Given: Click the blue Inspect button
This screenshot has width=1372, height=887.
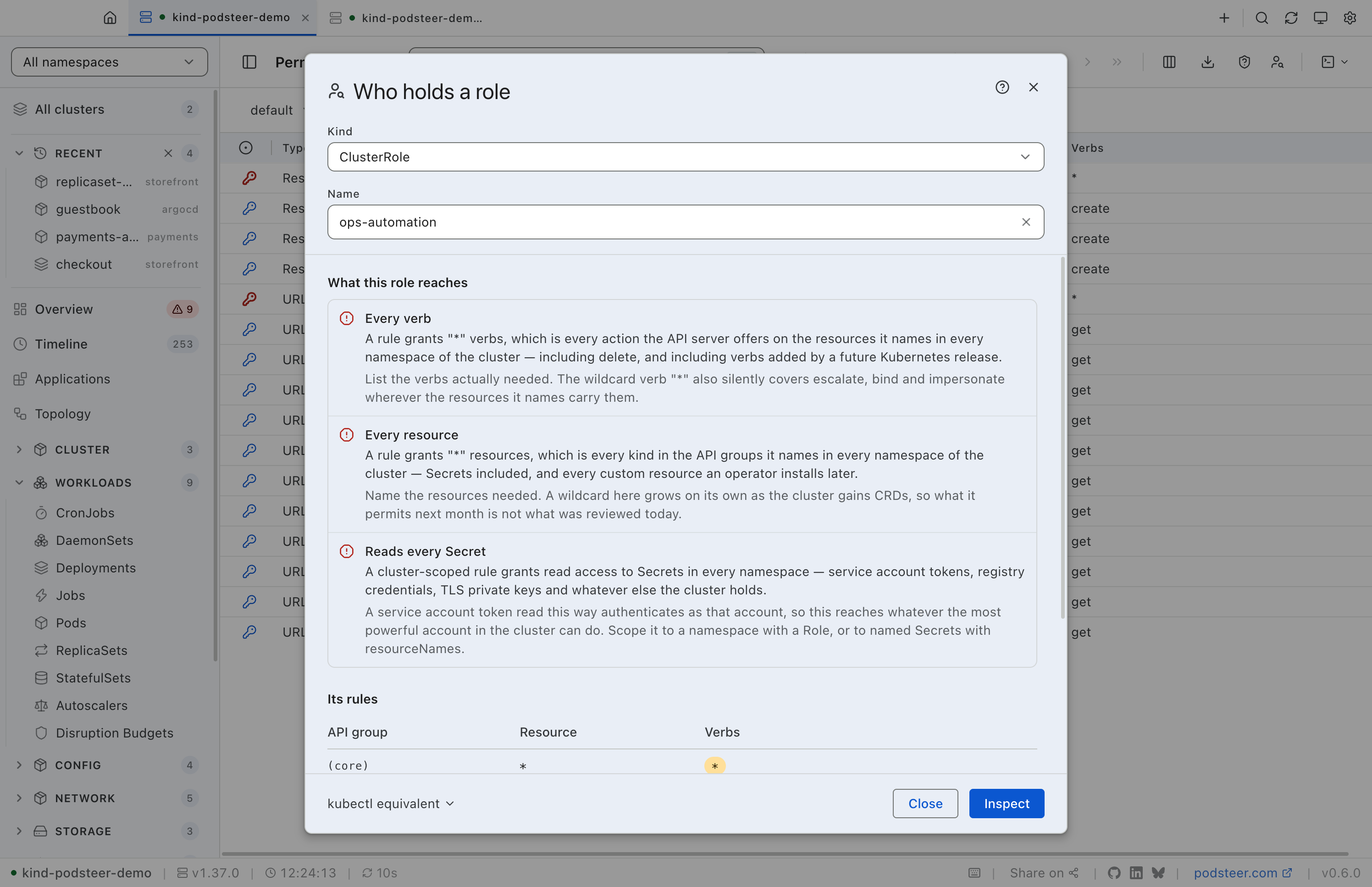Looking at the screenshot, I should click(1007, 804).
